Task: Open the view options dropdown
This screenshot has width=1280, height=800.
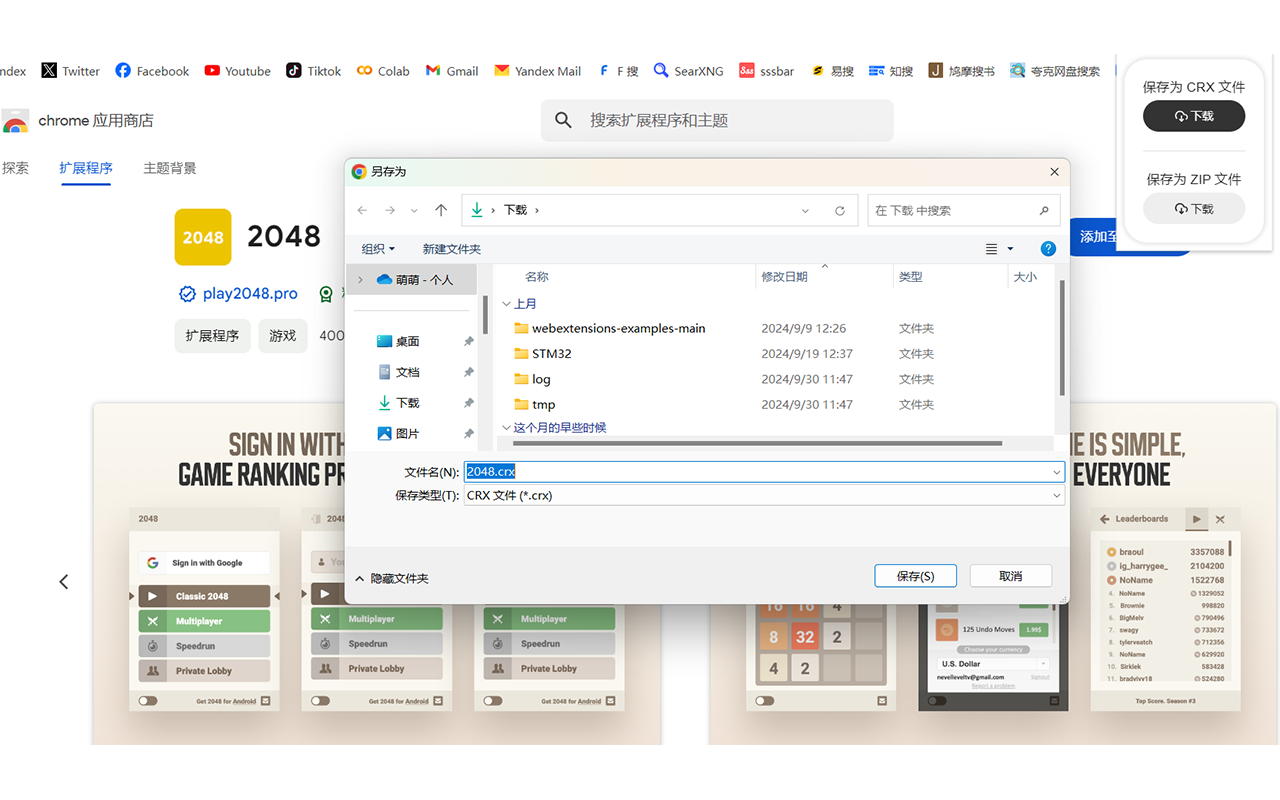Action: (x=1010, y=249)
